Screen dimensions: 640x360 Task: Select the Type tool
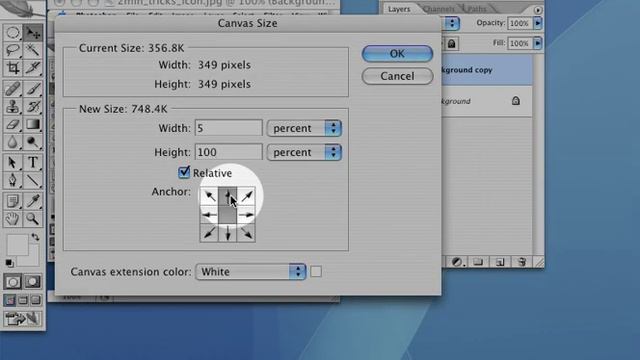[x=33, y=162]
